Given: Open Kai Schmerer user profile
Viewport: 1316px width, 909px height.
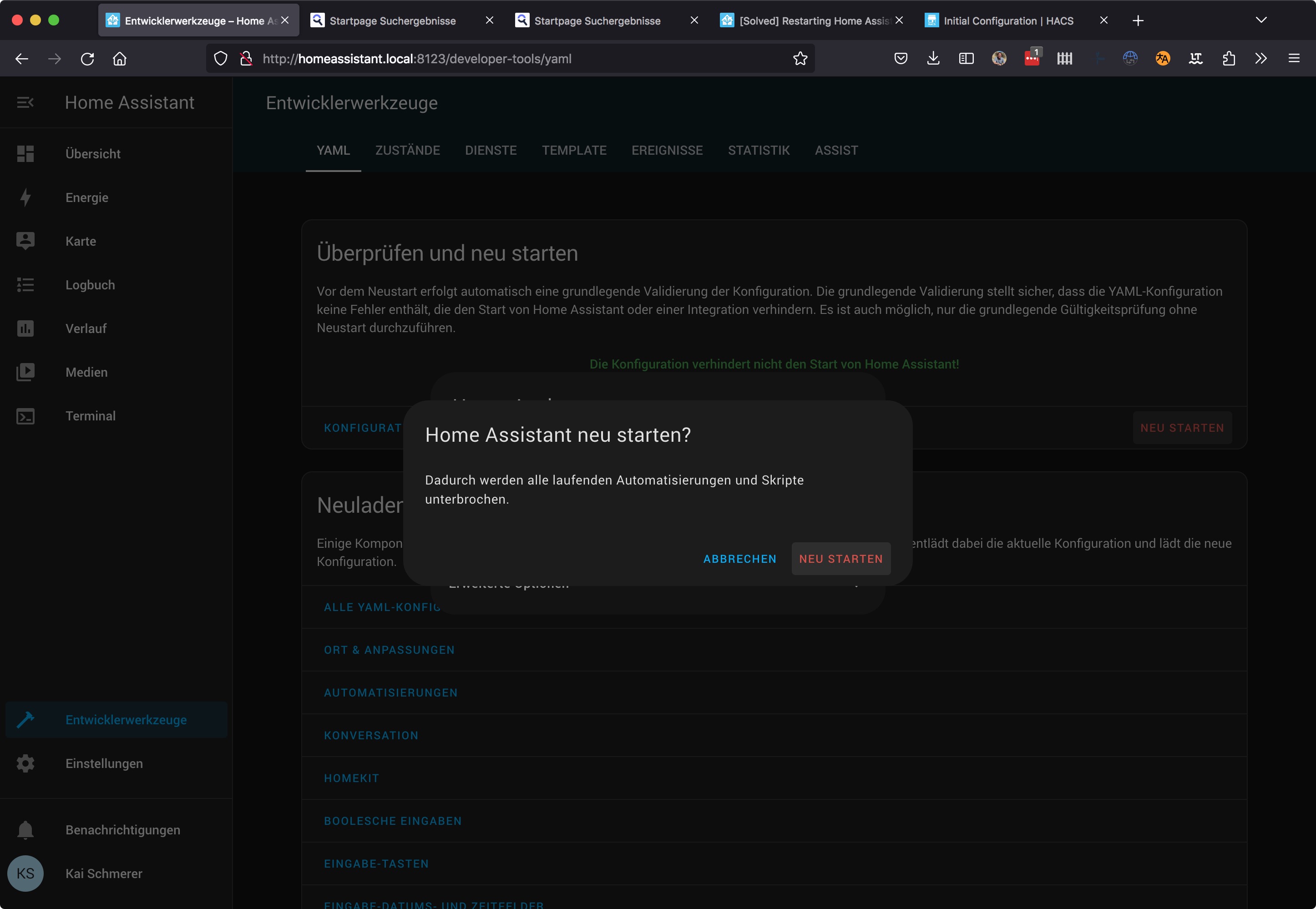Looking at the screenshot, I should tap(103, 873).
